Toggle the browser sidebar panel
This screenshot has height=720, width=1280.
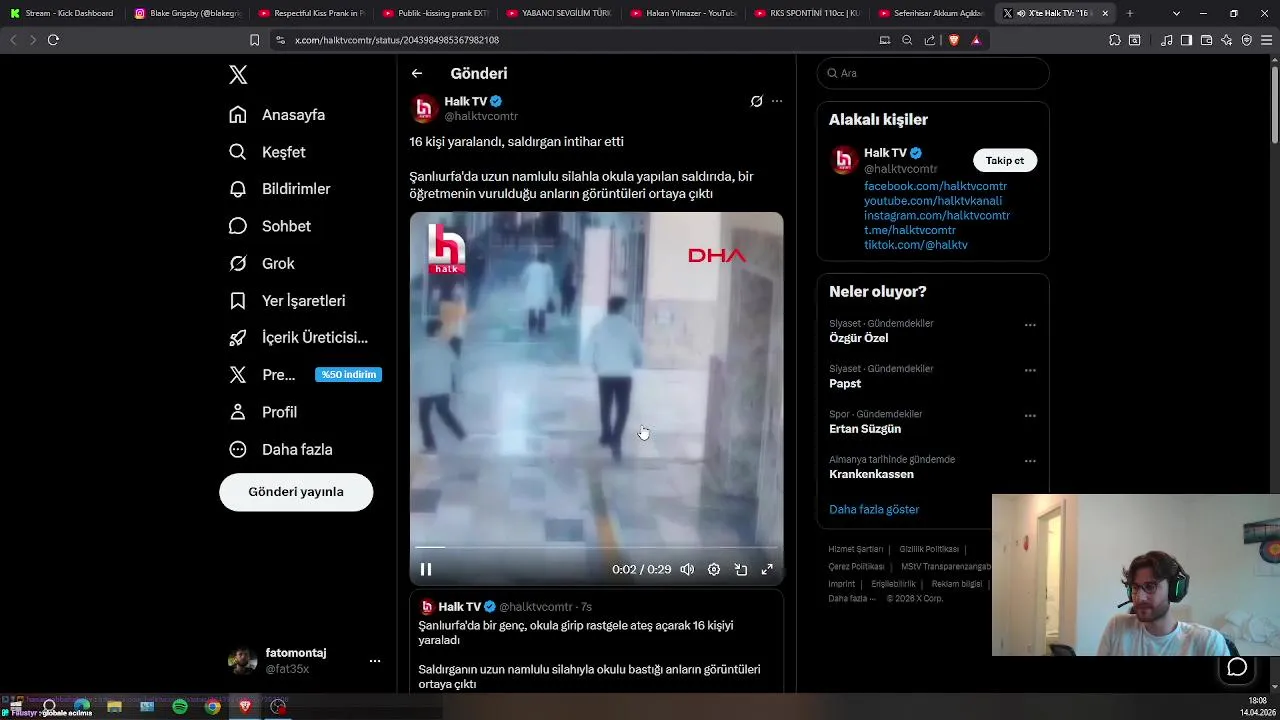coord(1186,40)
